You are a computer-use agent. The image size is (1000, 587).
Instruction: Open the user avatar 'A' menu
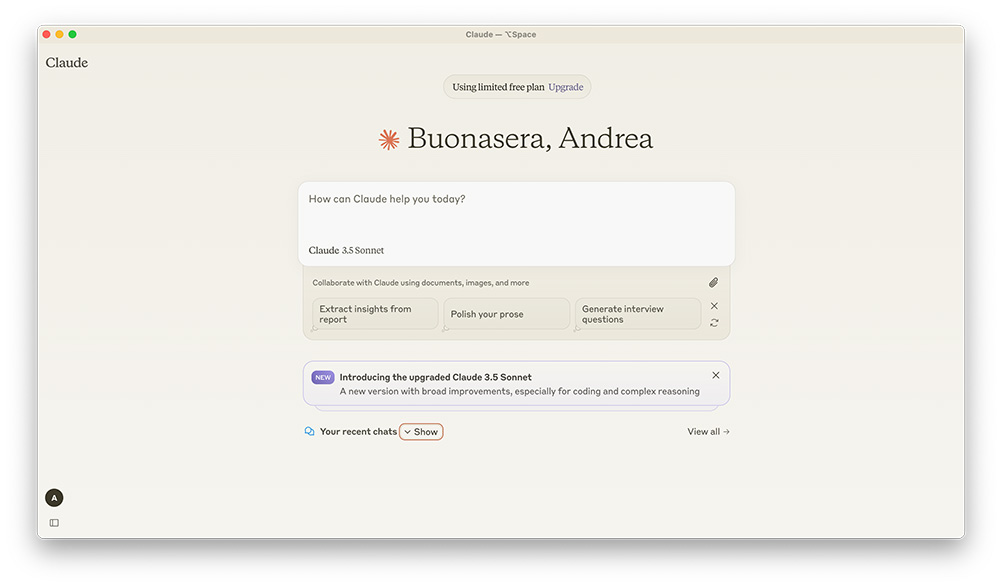pyautogui.click(x=54, y=498)
